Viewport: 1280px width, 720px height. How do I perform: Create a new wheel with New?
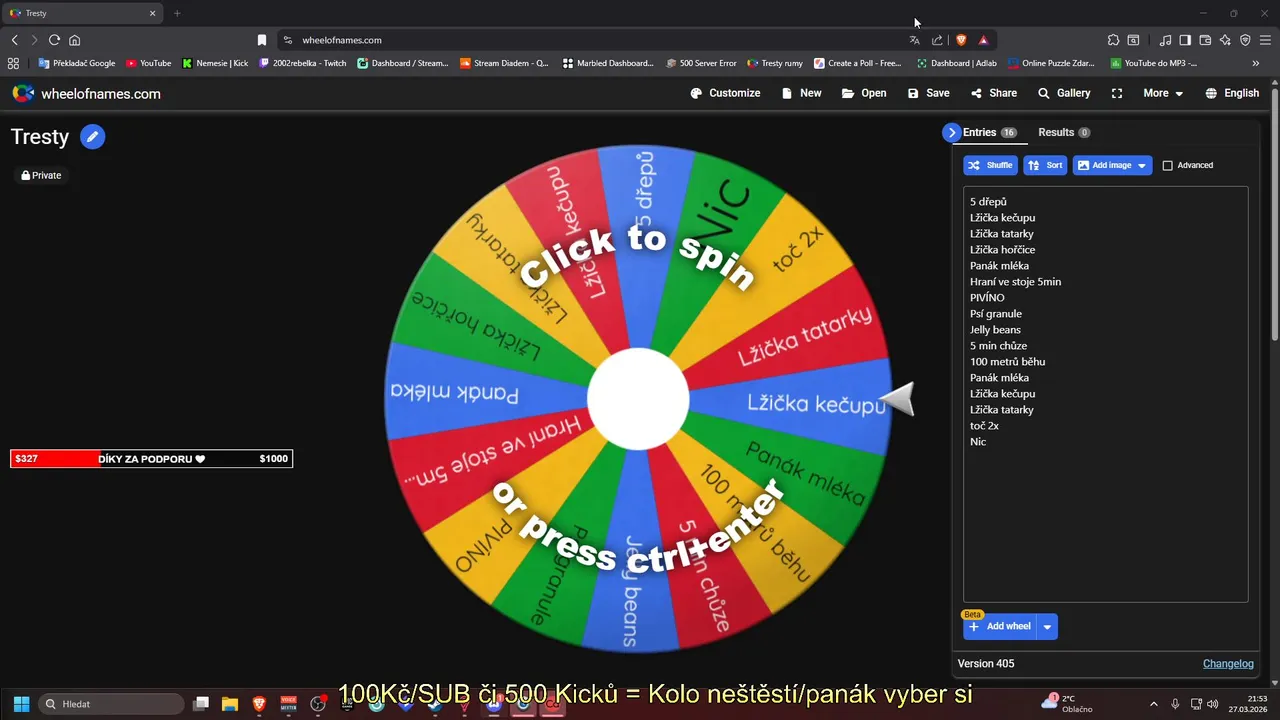tap(802, 93)
